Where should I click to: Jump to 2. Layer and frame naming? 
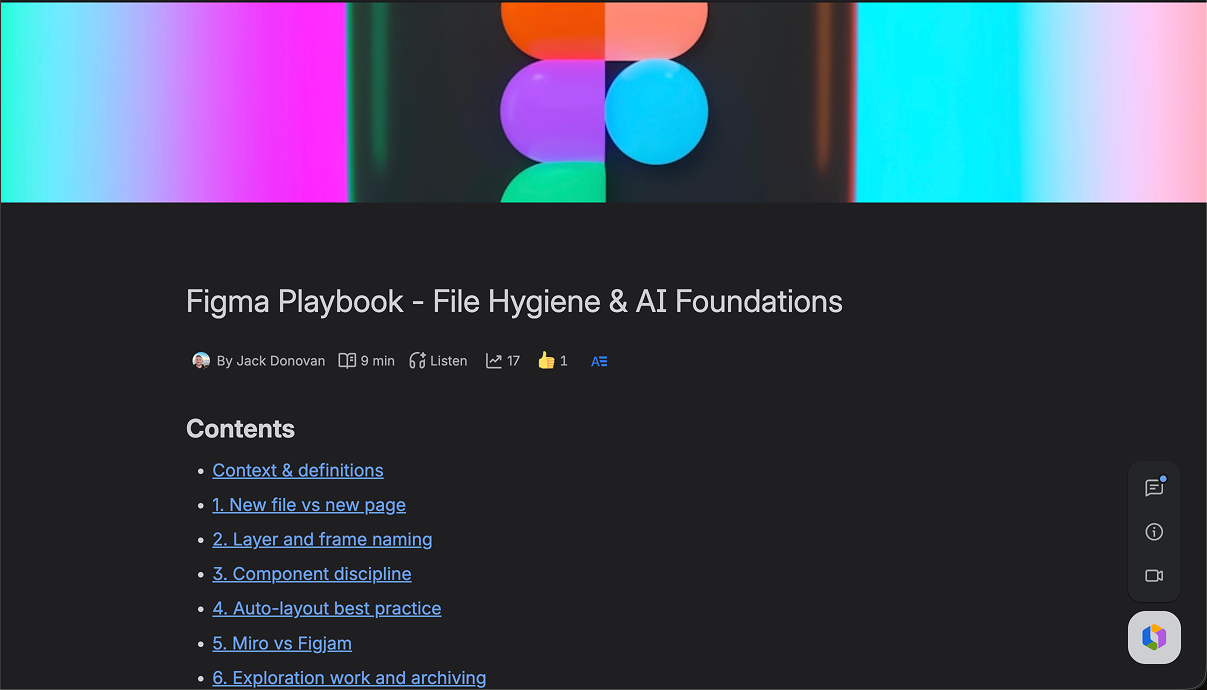(322, 539)
